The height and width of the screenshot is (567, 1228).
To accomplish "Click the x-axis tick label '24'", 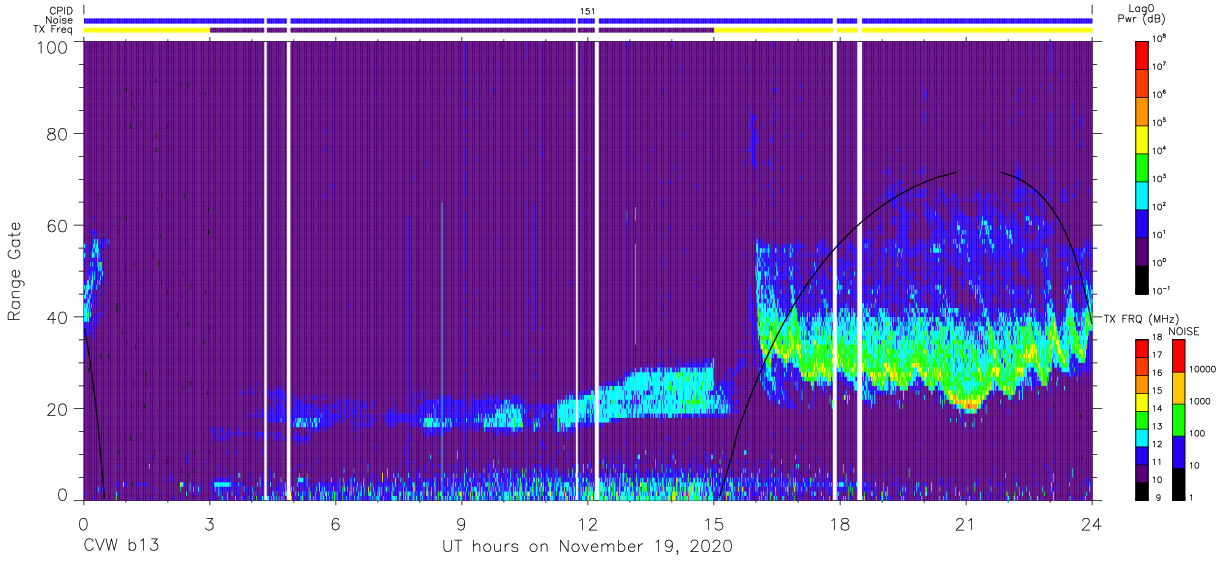I will tap(1091, 524).
